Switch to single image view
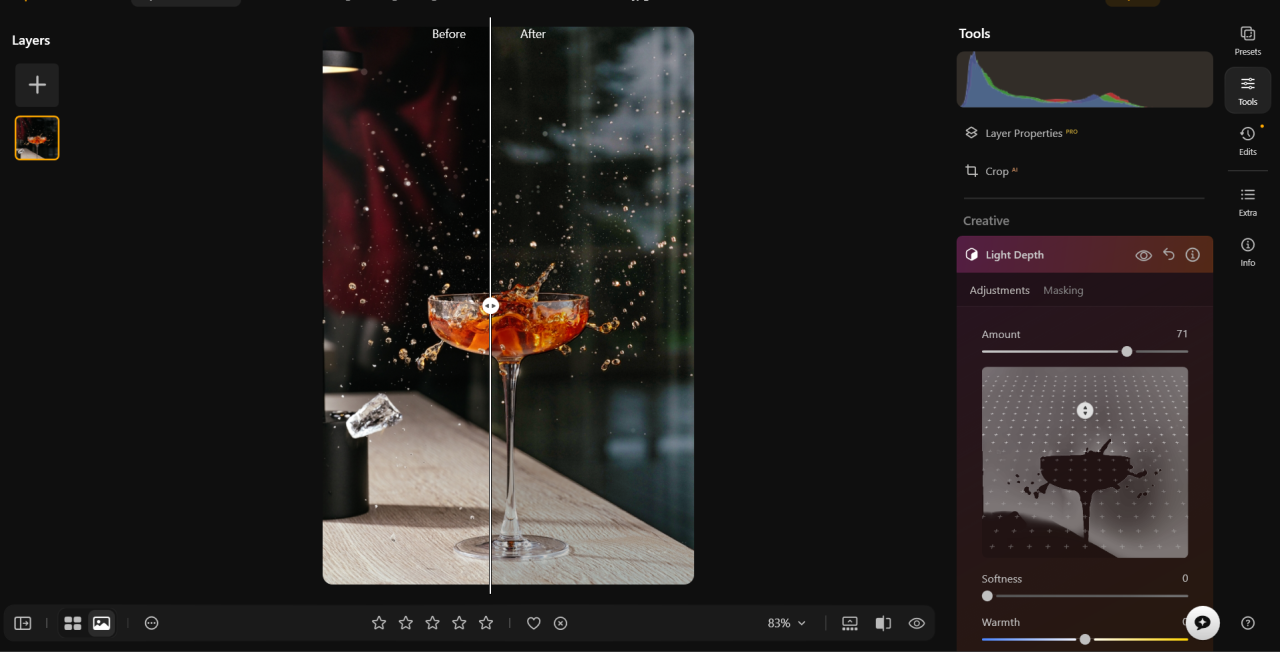This screenshot has width=1280, height=652. [101, 623]
